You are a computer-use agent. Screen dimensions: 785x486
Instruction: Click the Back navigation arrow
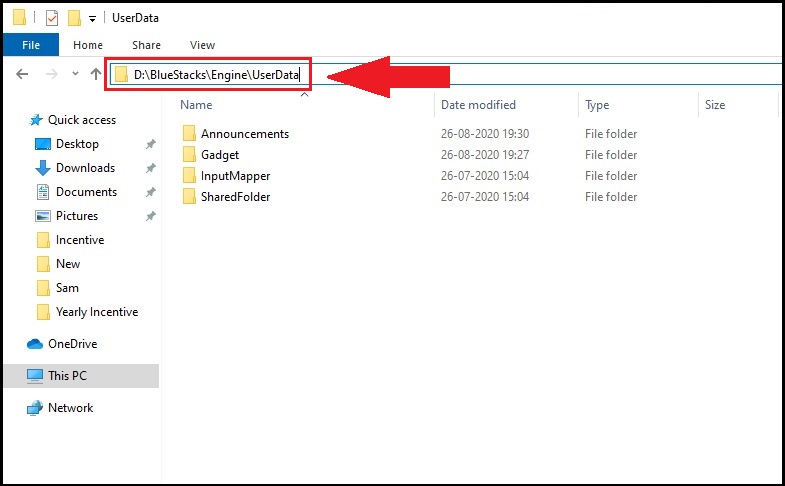(22, 75)
